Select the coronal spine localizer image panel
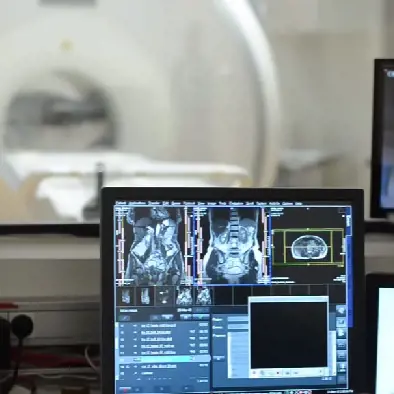This screenshot has width=394, height=394. [x=232, y=246]
